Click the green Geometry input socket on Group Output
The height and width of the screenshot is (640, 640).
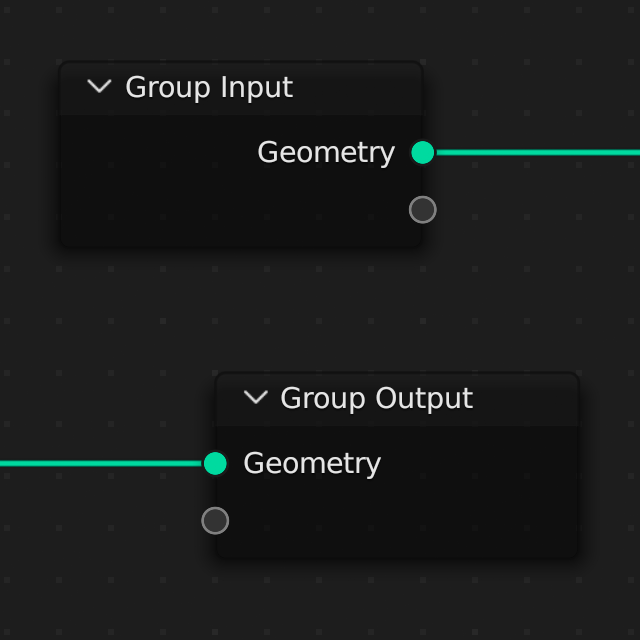pos(215,463)
